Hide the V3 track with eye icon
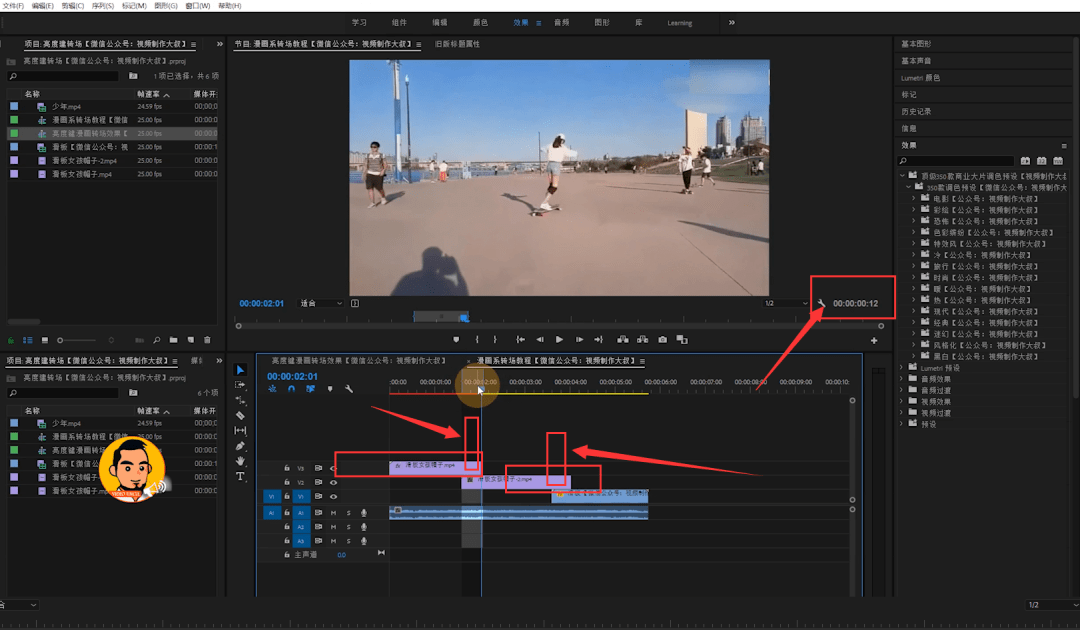The width and height of the screenshot is (1080, 630). tap(333, 468)
